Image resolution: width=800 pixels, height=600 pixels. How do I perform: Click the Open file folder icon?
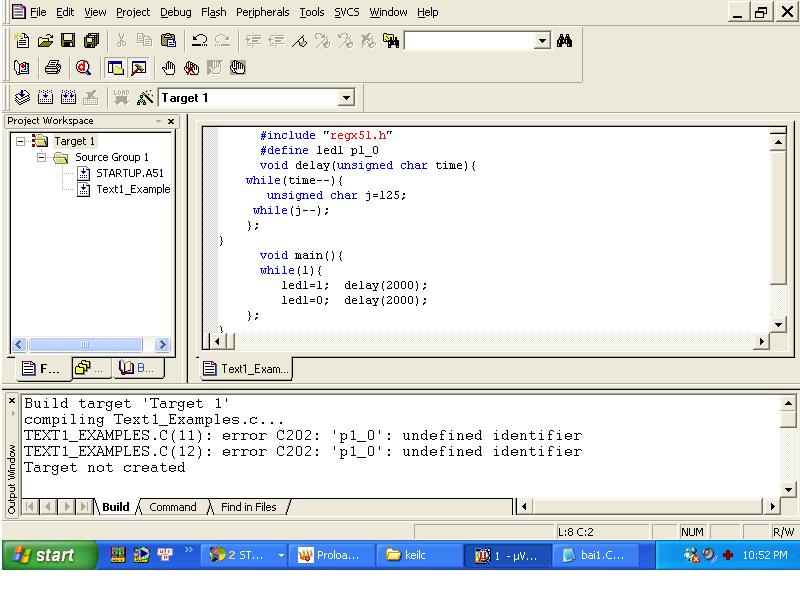click(x=45, y=41)
